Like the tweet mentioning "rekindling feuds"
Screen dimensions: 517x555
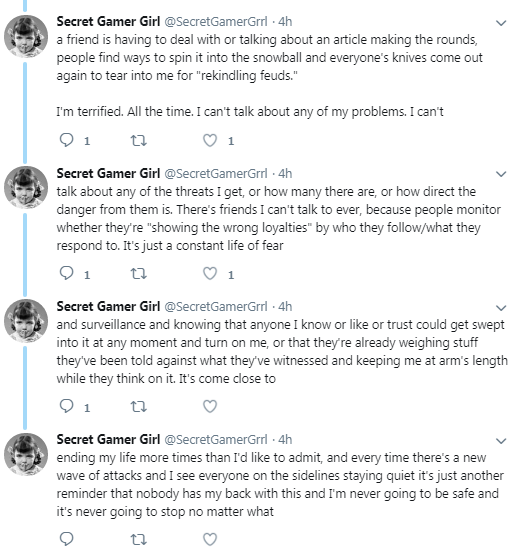[210, 141]
